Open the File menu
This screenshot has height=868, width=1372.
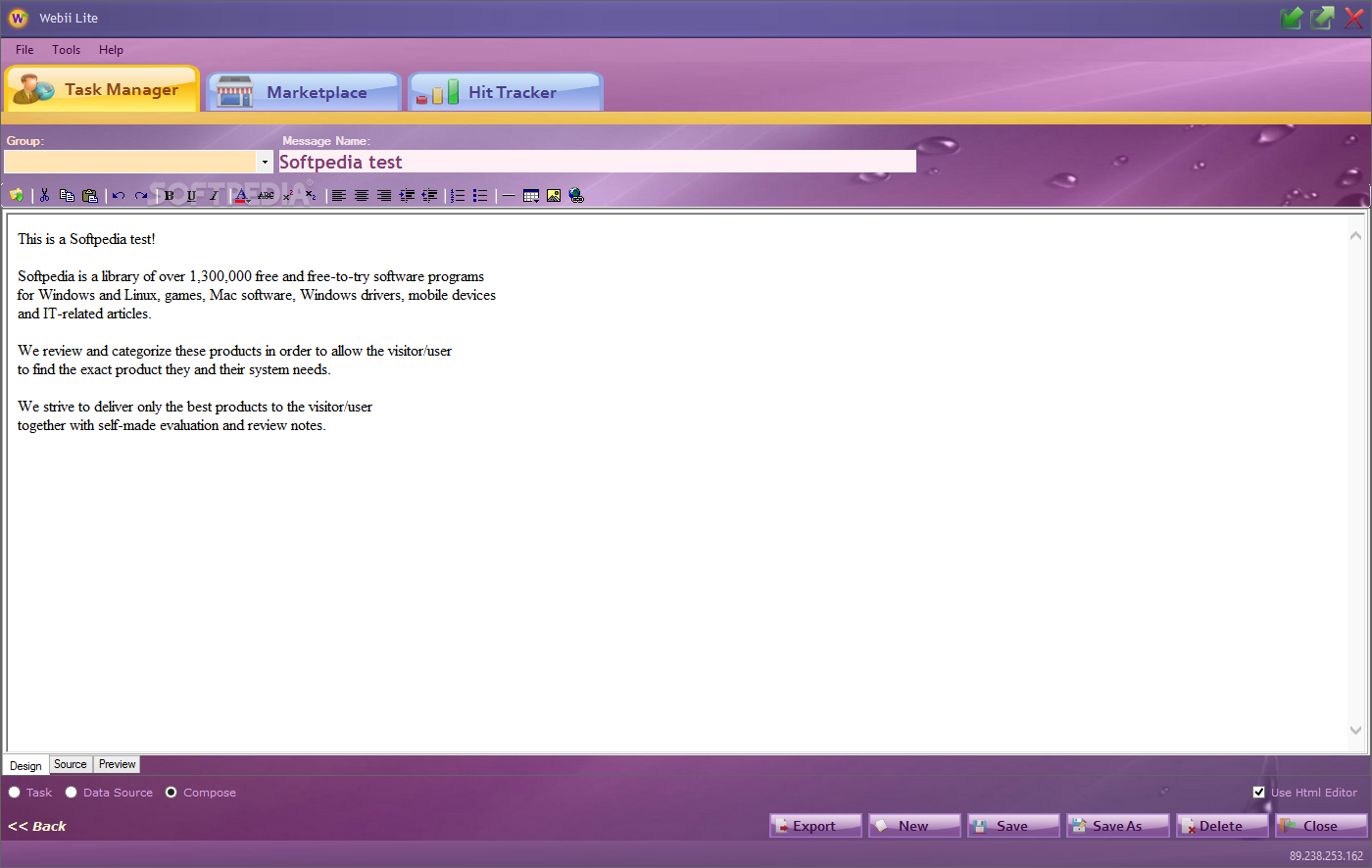(24, 50)
